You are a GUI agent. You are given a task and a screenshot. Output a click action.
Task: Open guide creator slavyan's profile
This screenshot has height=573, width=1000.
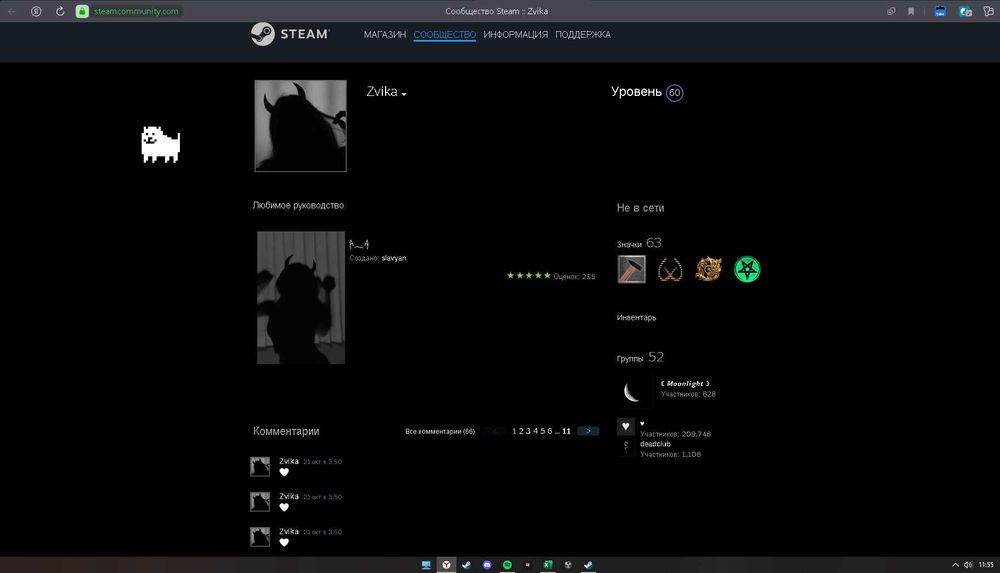coord(393,258)
